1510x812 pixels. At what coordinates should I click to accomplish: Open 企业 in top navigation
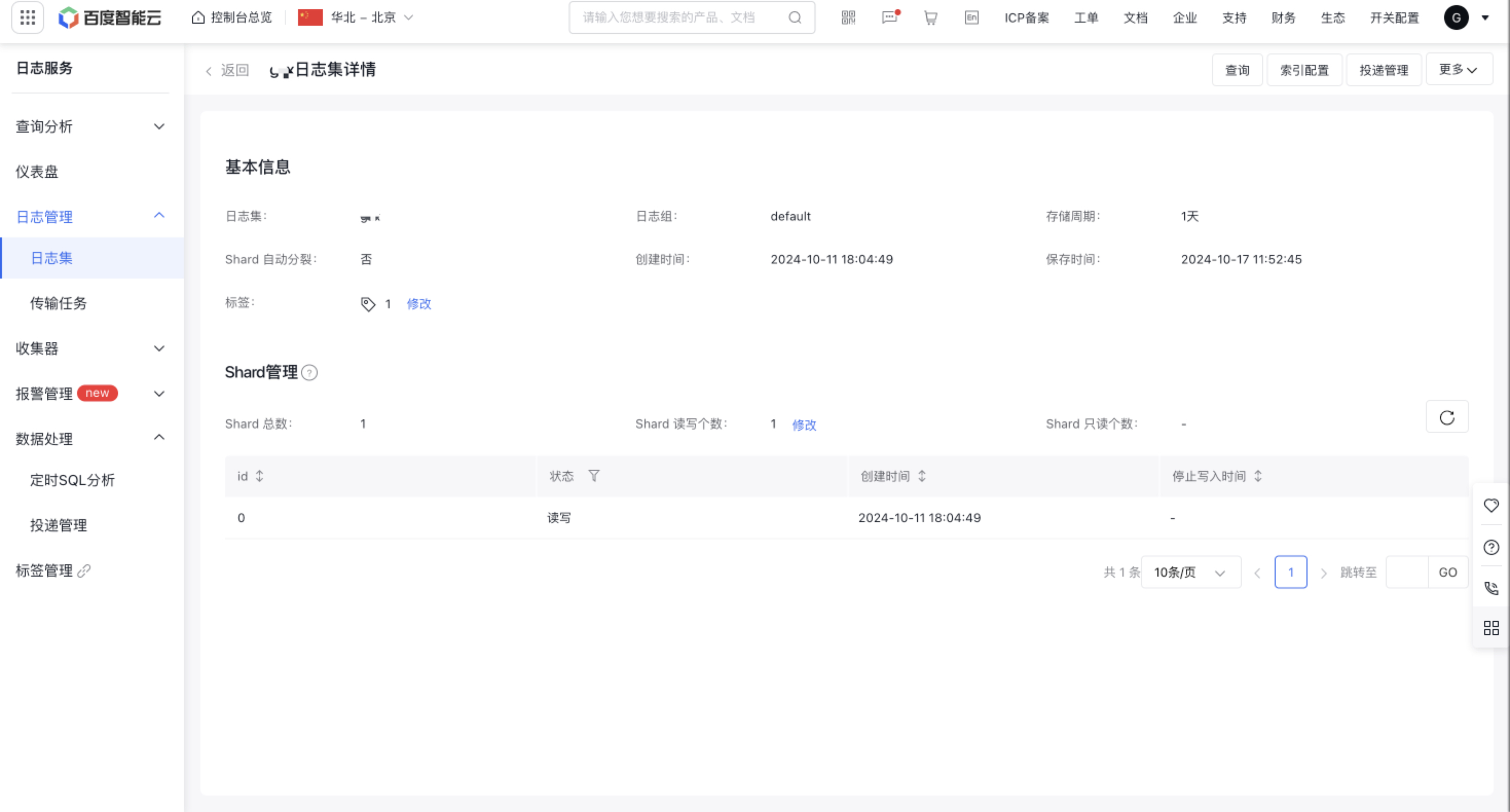1185,17
